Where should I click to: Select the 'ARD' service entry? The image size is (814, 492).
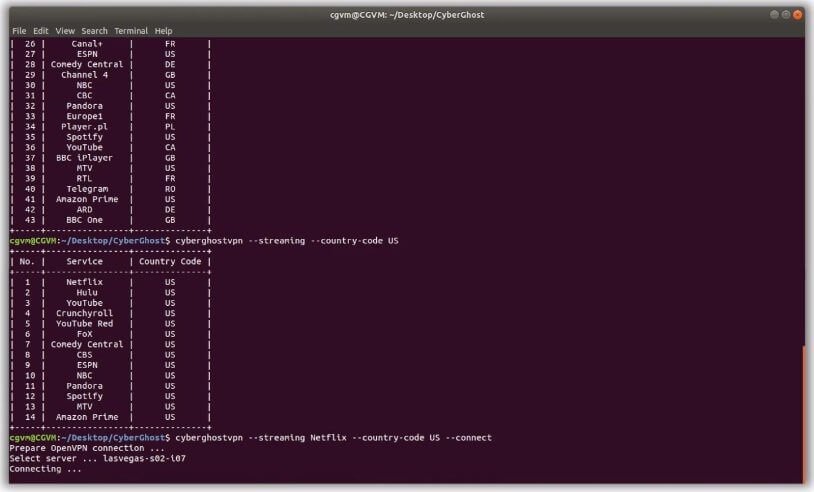[x=84, y=210]
